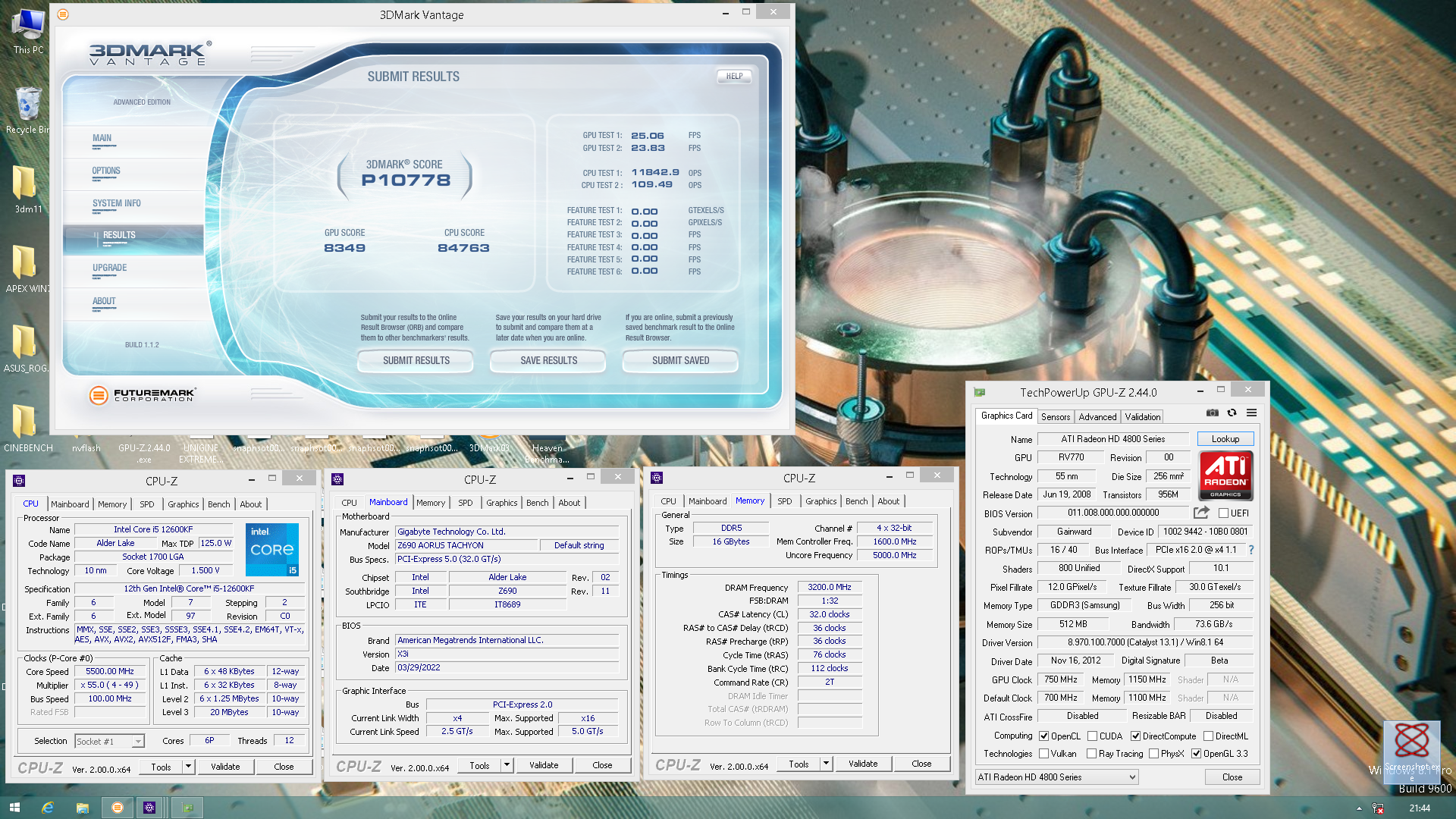Open ABOUT in 3DMark Vantage sidebar
Screen dimensions: 1456x819
(x=104, y=301)
